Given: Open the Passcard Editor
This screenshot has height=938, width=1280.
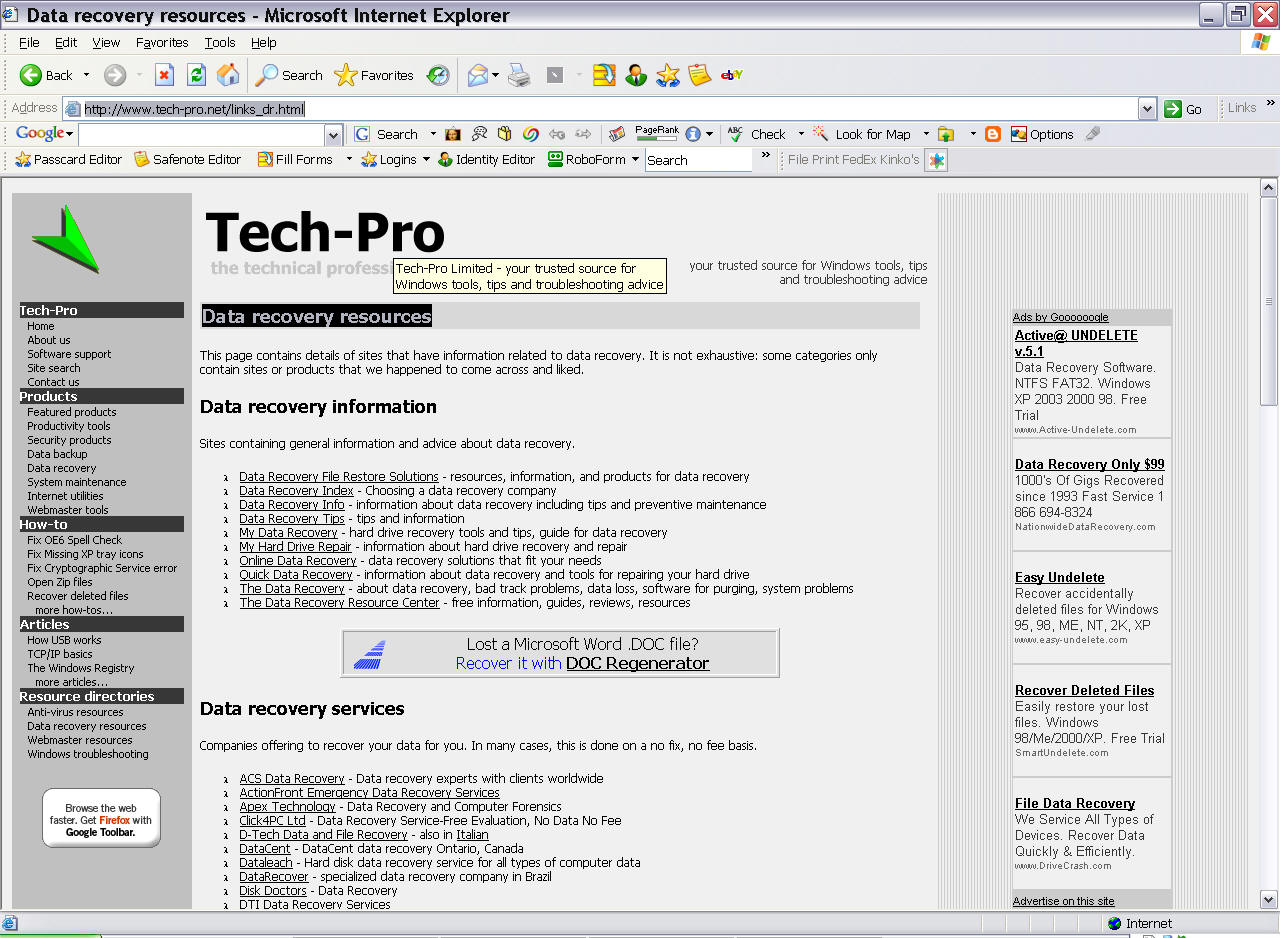Looking at the screenshot, I should pyautogui.click(x=68, y=159).
